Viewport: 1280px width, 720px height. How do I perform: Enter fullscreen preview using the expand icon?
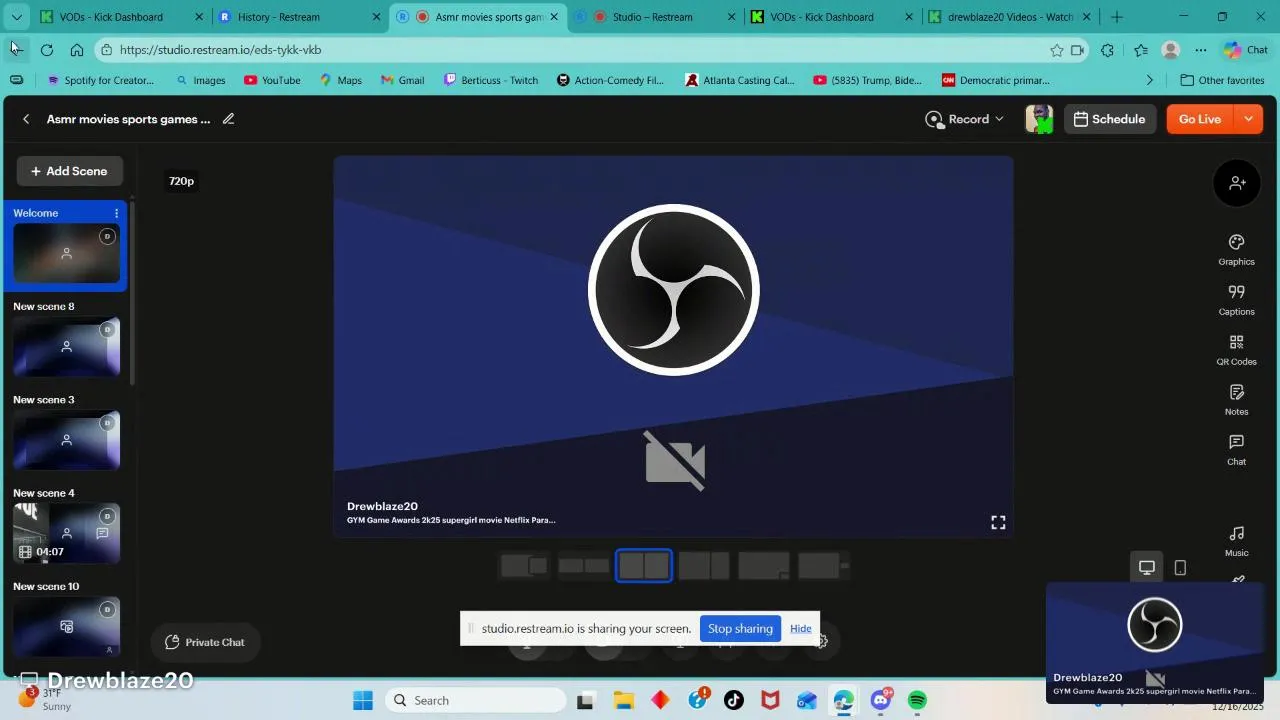click(998, 523)
